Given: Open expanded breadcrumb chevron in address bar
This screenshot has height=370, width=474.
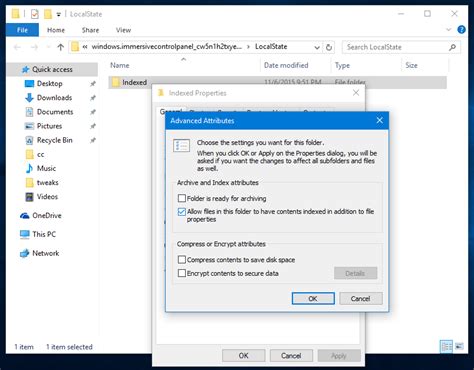Looking at the screenshot, I should pyautogui.click(x=85, y=47).
